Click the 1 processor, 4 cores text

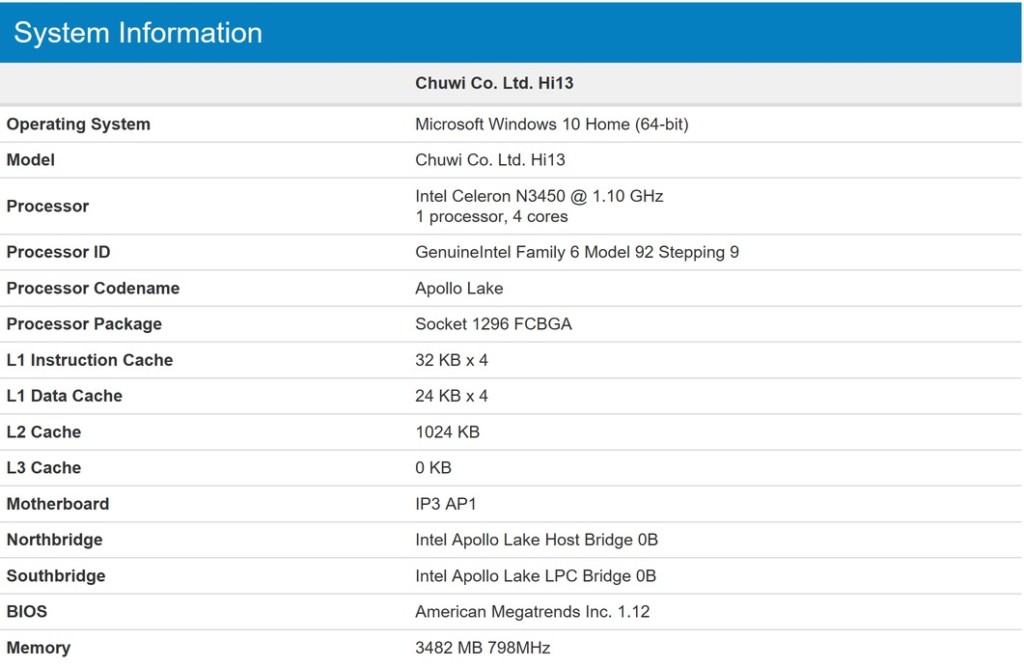492,217
